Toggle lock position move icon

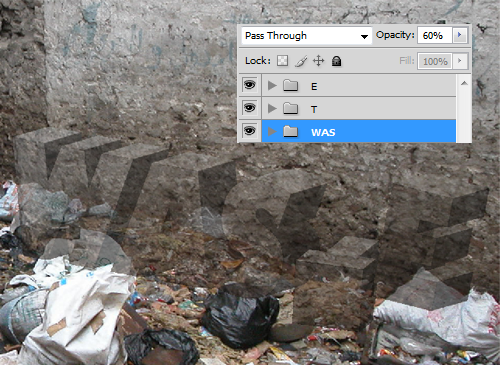click(x=319, y=61)
